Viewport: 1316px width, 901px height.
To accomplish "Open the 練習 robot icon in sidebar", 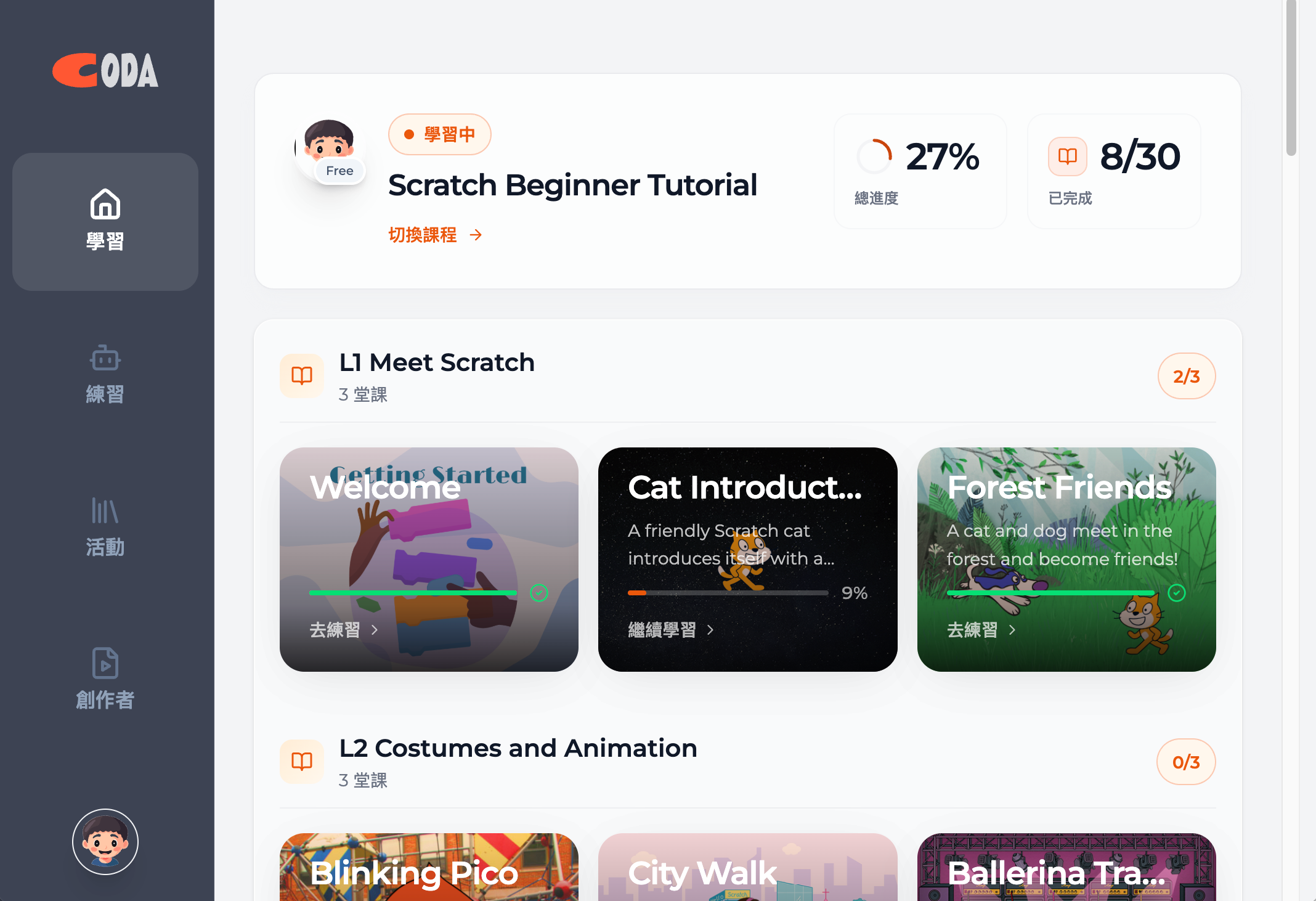I will pyautogui.click(x=105, y=357).
